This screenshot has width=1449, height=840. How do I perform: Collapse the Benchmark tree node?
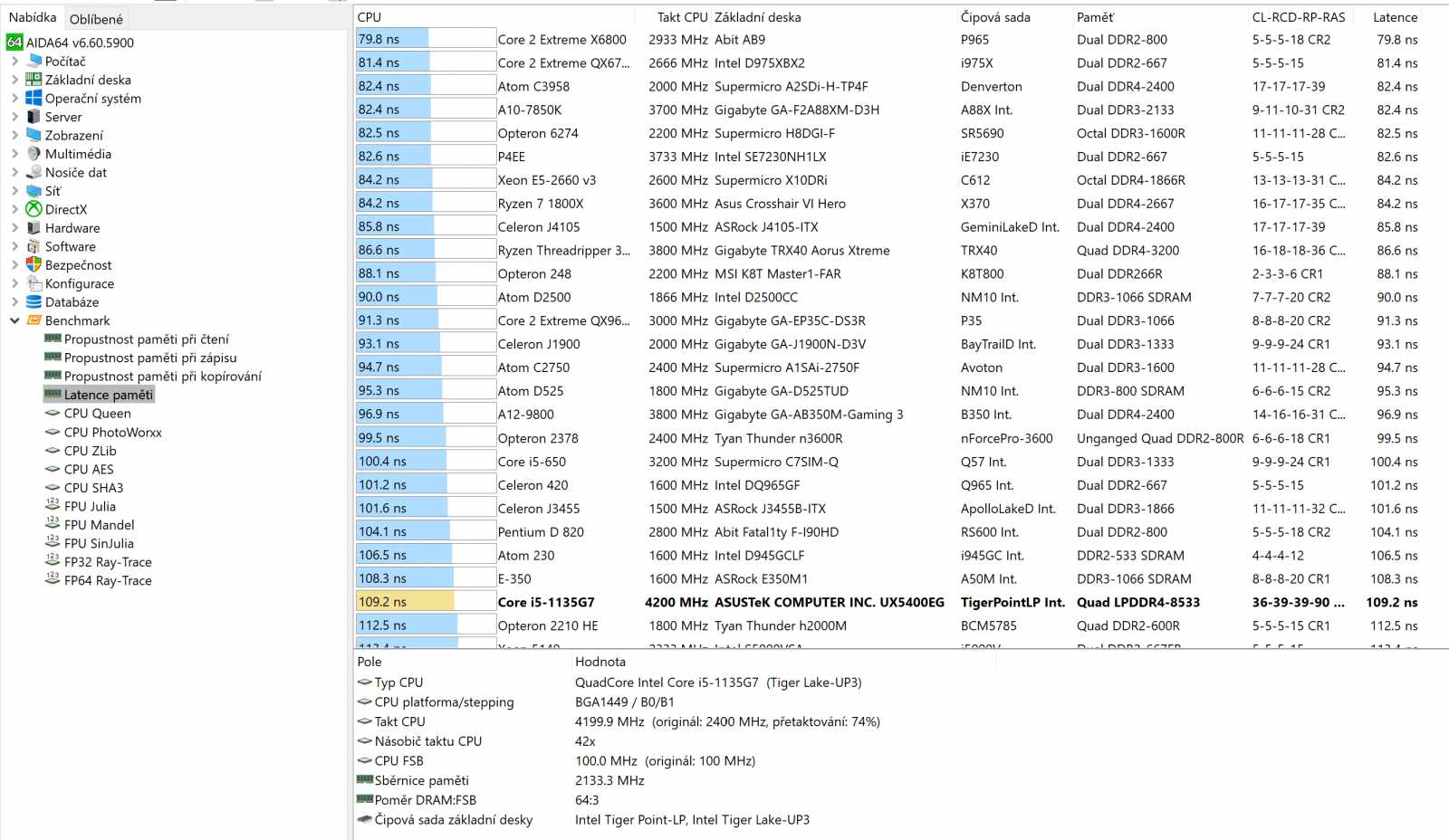[14, 320]
